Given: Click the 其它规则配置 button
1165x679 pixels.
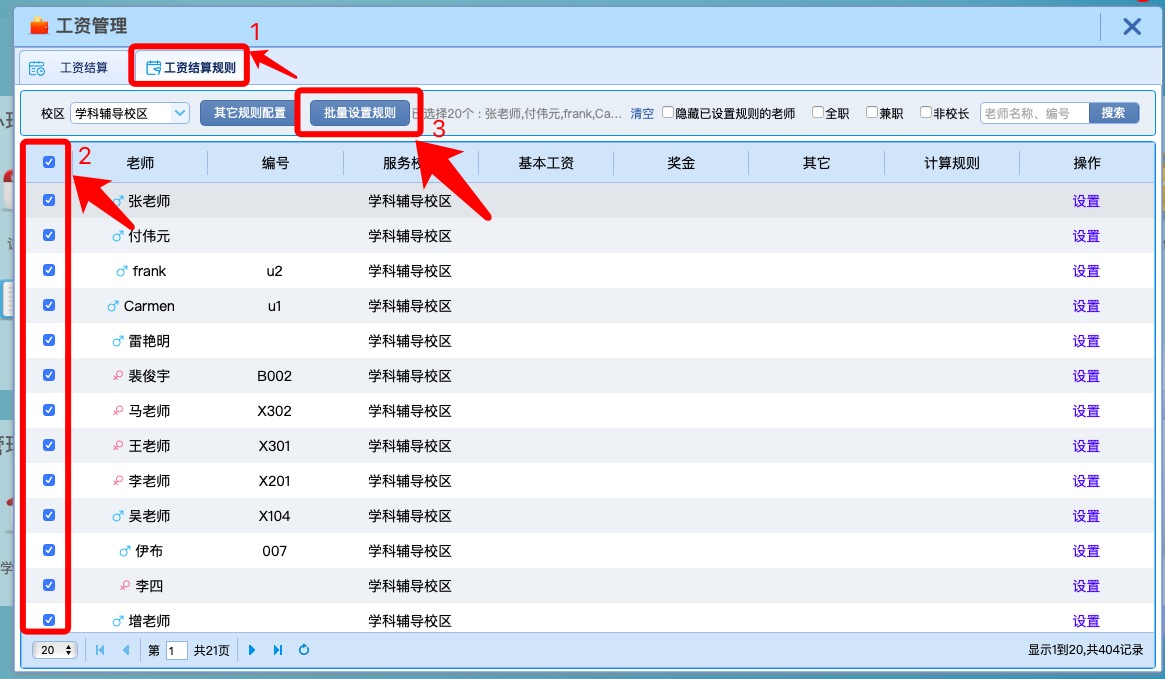Looking at the screenshot, I should [250, 113].
